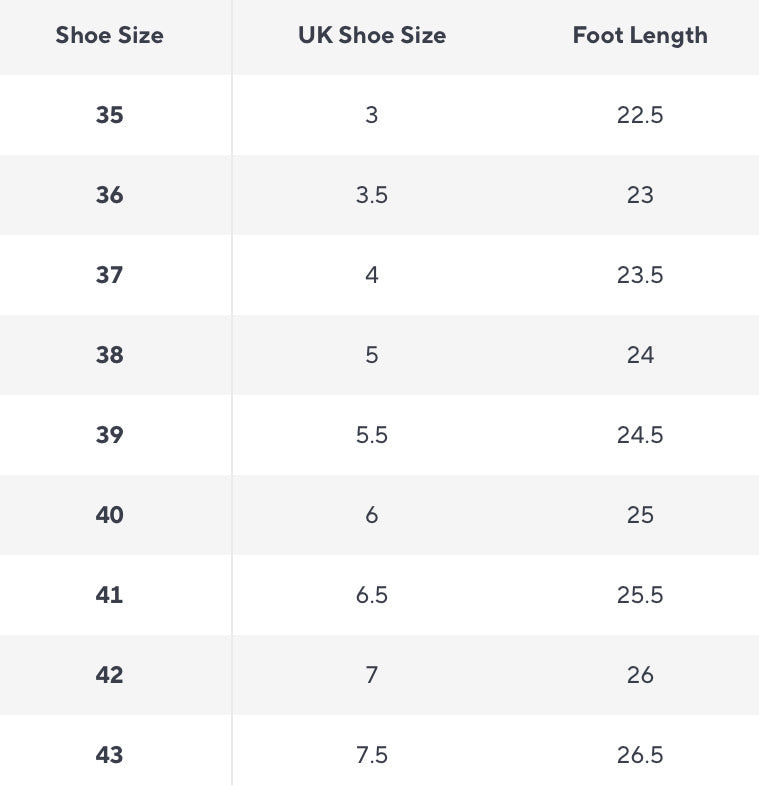
Task: Click foot length 22.5 cell
Action: pyautogui.click(x=640, y=115)
